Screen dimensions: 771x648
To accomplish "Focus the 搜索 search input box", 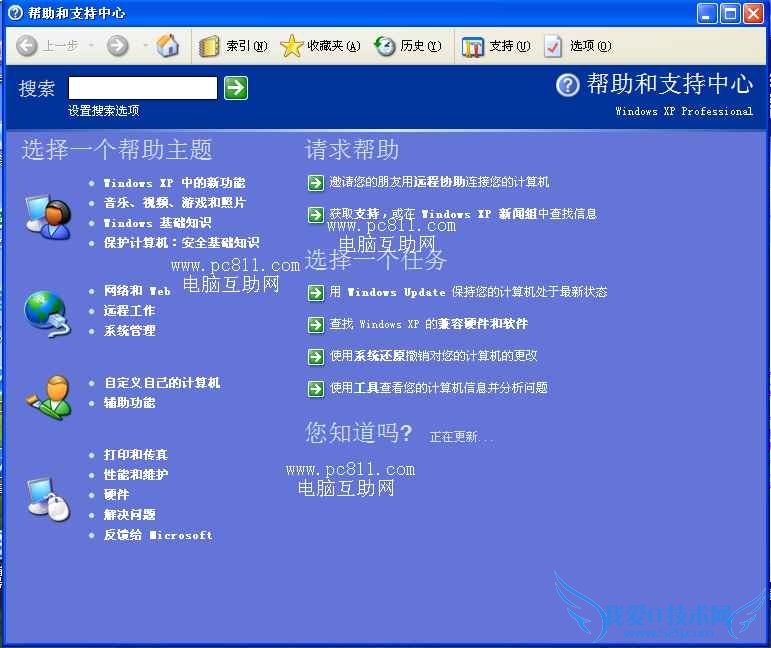I will pos(143,88).
